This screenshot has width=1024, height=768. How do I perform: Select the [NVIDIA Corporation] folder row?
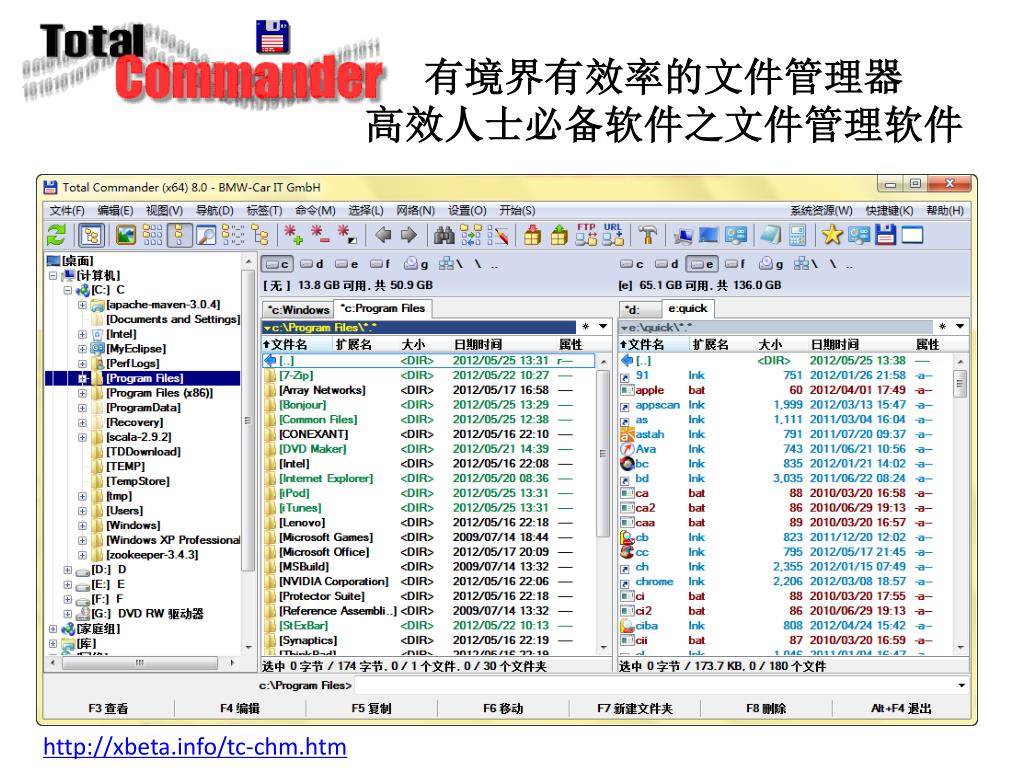pos(428,582)
